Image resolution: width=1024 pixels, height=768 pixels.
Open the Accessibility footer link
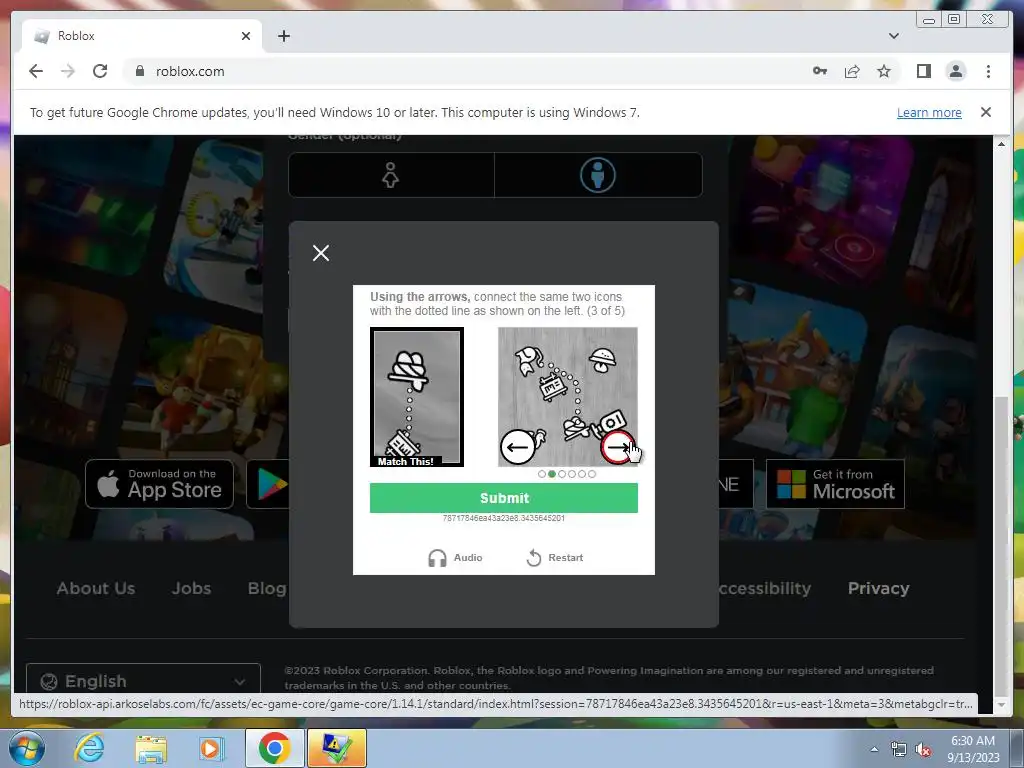pos(765,588)
